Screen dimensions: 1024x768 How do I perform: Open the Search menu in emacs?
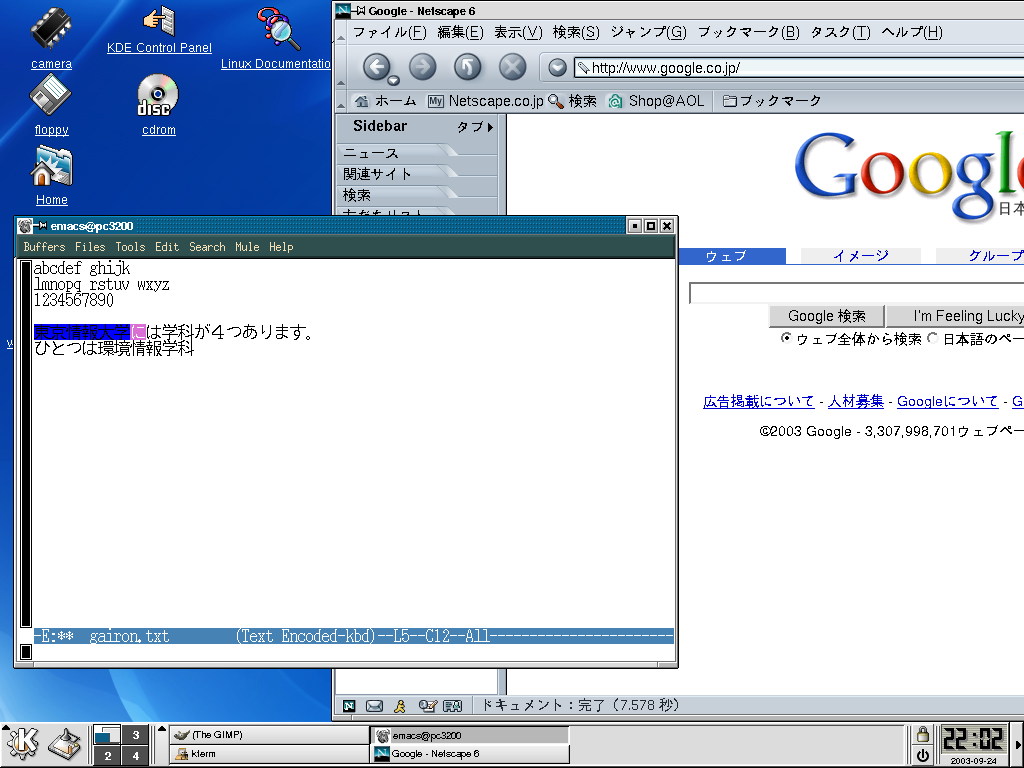click(x=208, y=247)
